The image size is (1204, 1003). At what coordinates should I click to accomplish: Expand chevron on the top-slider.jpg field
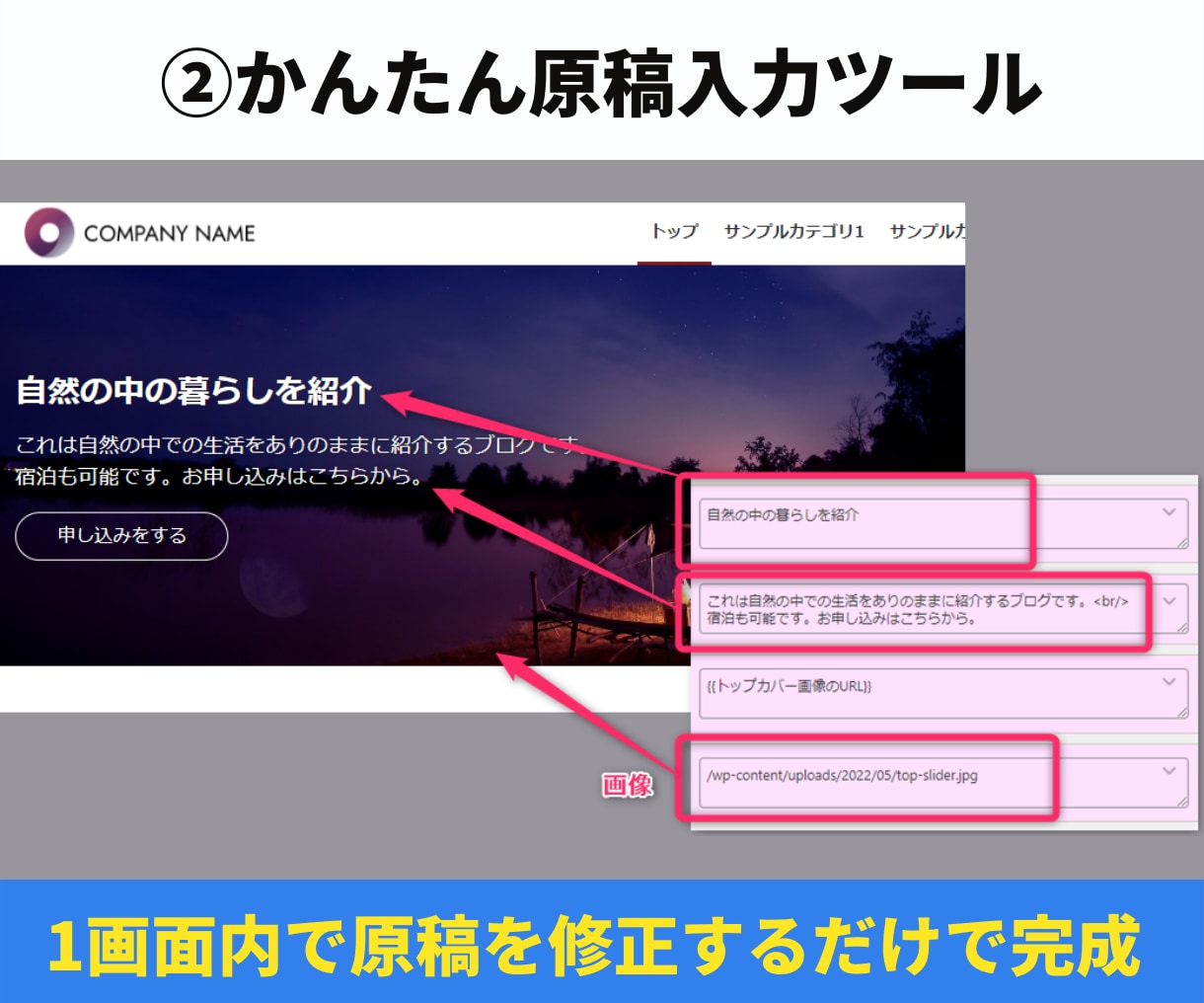[1168, 770]
